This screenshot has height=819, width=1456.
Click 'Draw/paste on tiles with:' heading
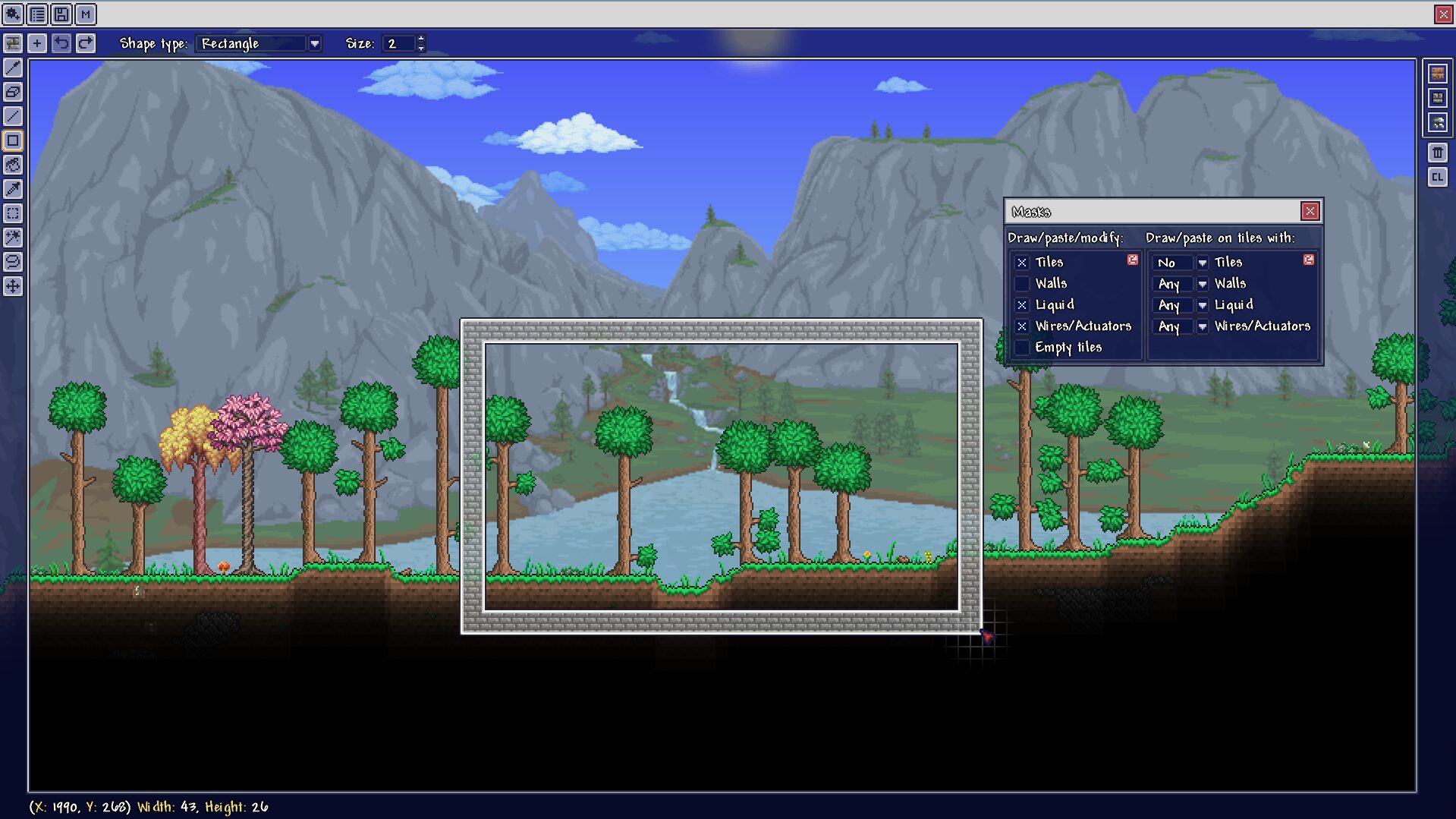(1220, 238)
